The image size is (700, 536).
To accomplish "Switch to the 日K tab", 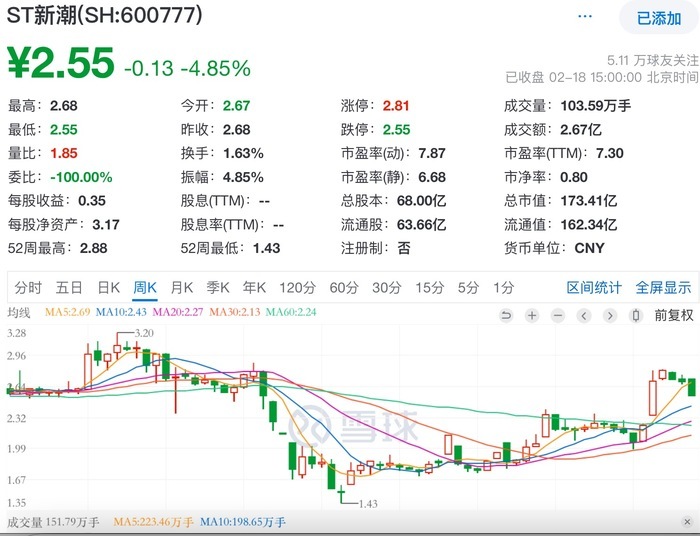I will pyautogui.click(x=108, y=288).
